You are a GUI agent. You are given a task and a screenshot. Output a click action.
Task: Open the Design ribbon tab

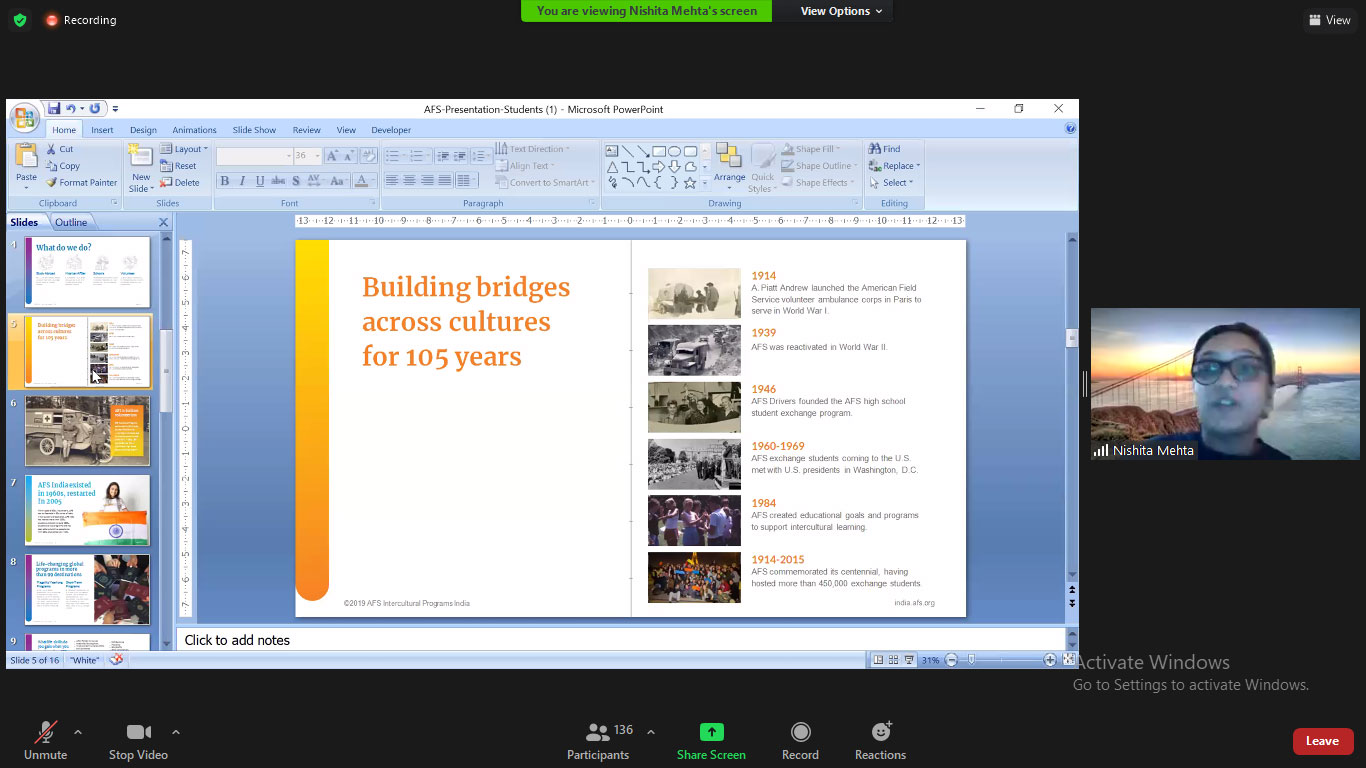pos(143,130)
